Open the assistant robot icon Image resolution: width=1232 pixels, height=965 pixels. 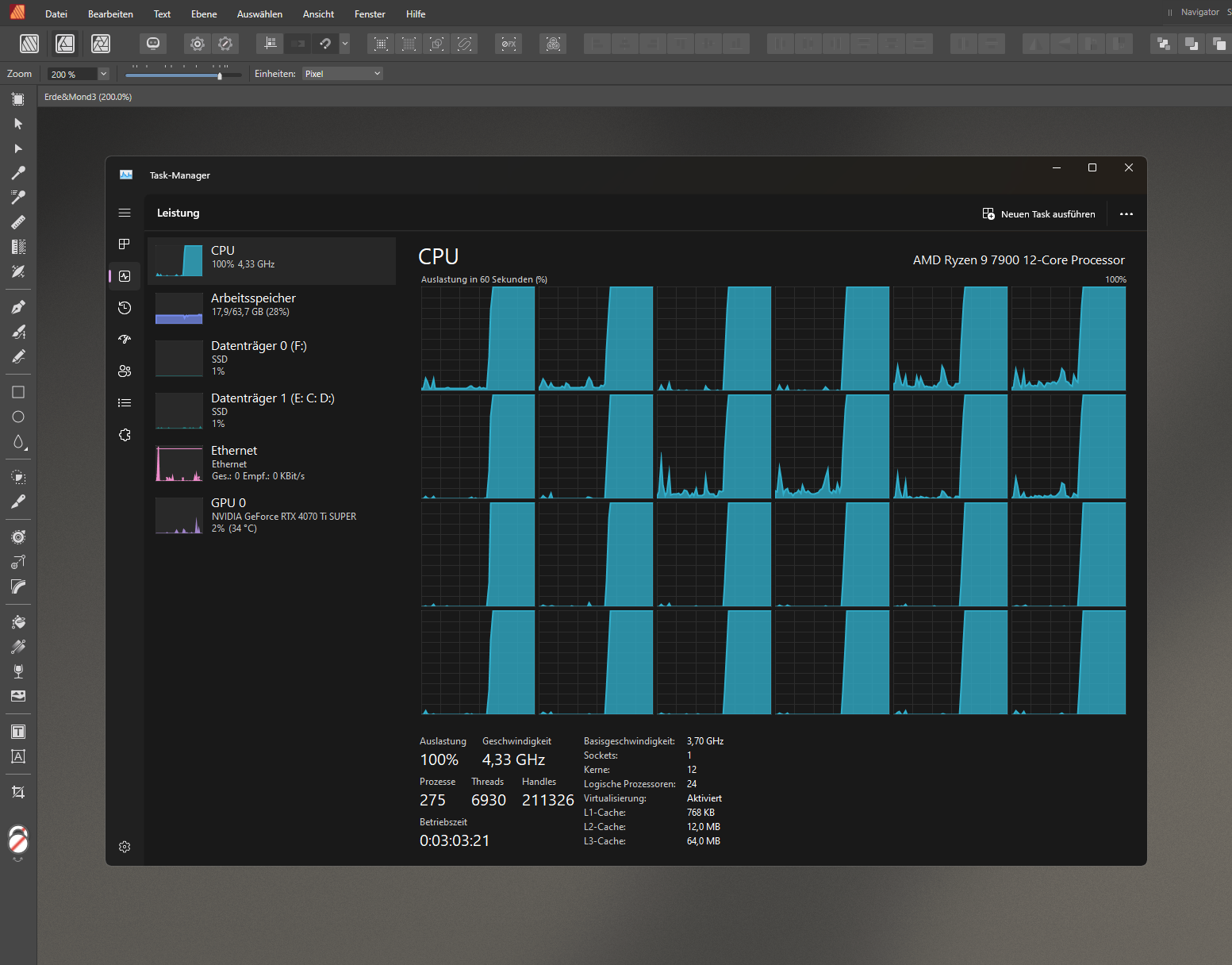coord(153,44)
